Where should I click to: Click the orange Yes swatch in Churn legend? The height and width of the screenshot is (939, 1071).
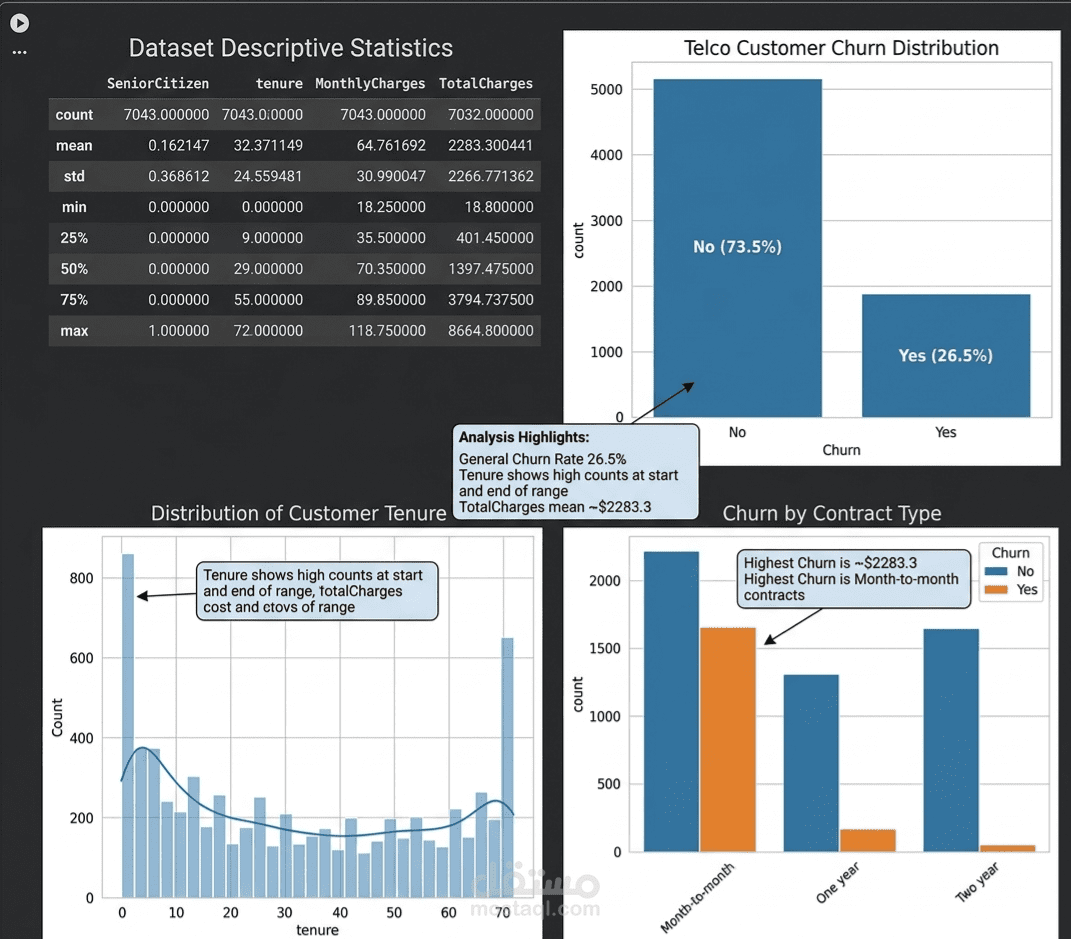point(996,589)
